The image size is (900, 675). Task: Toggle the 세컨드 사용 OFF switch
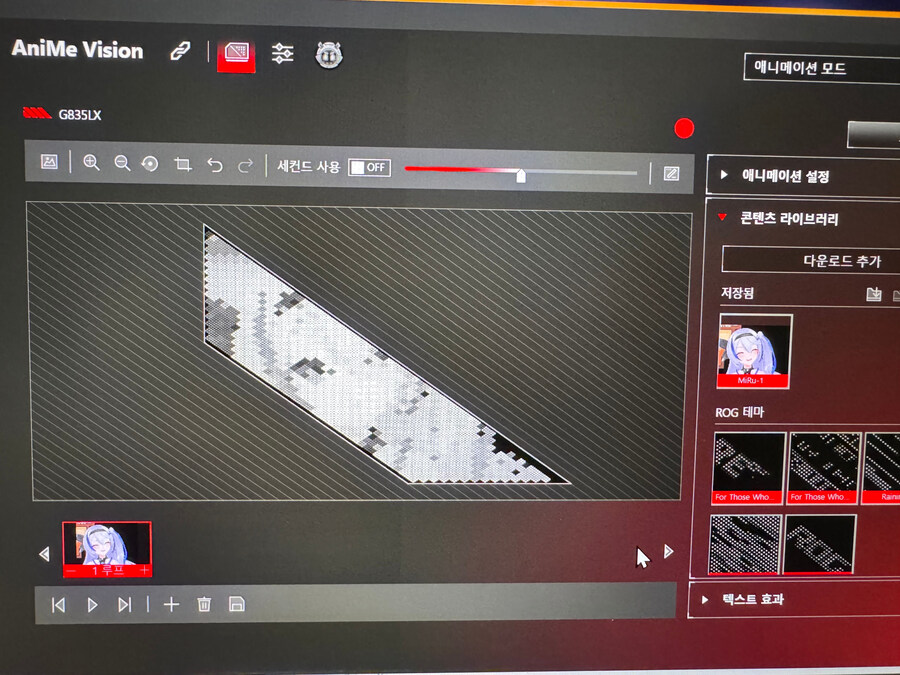point(370,168)
